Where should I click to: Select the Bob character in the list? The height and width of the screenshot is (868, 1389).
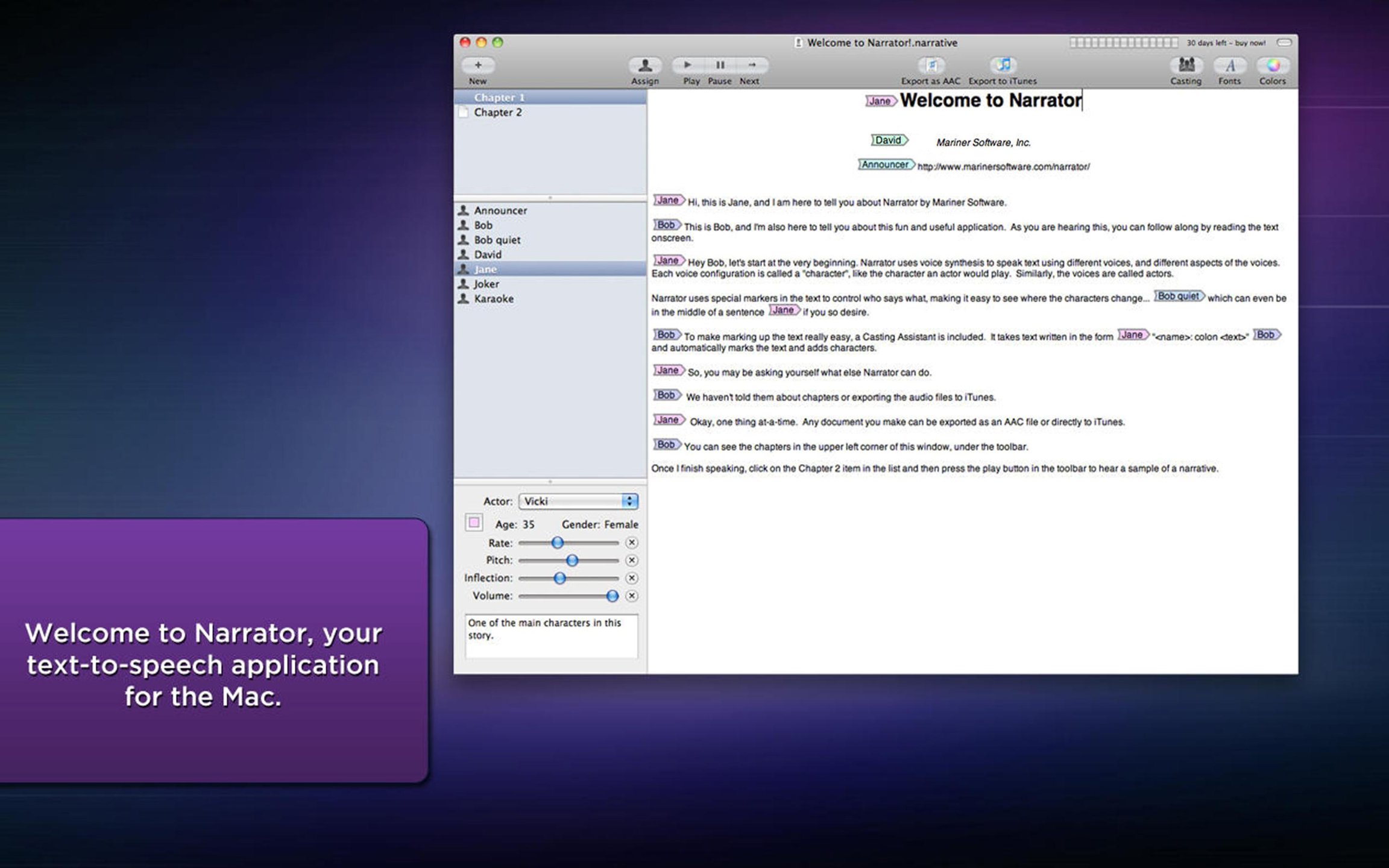[x=550, y=225]
